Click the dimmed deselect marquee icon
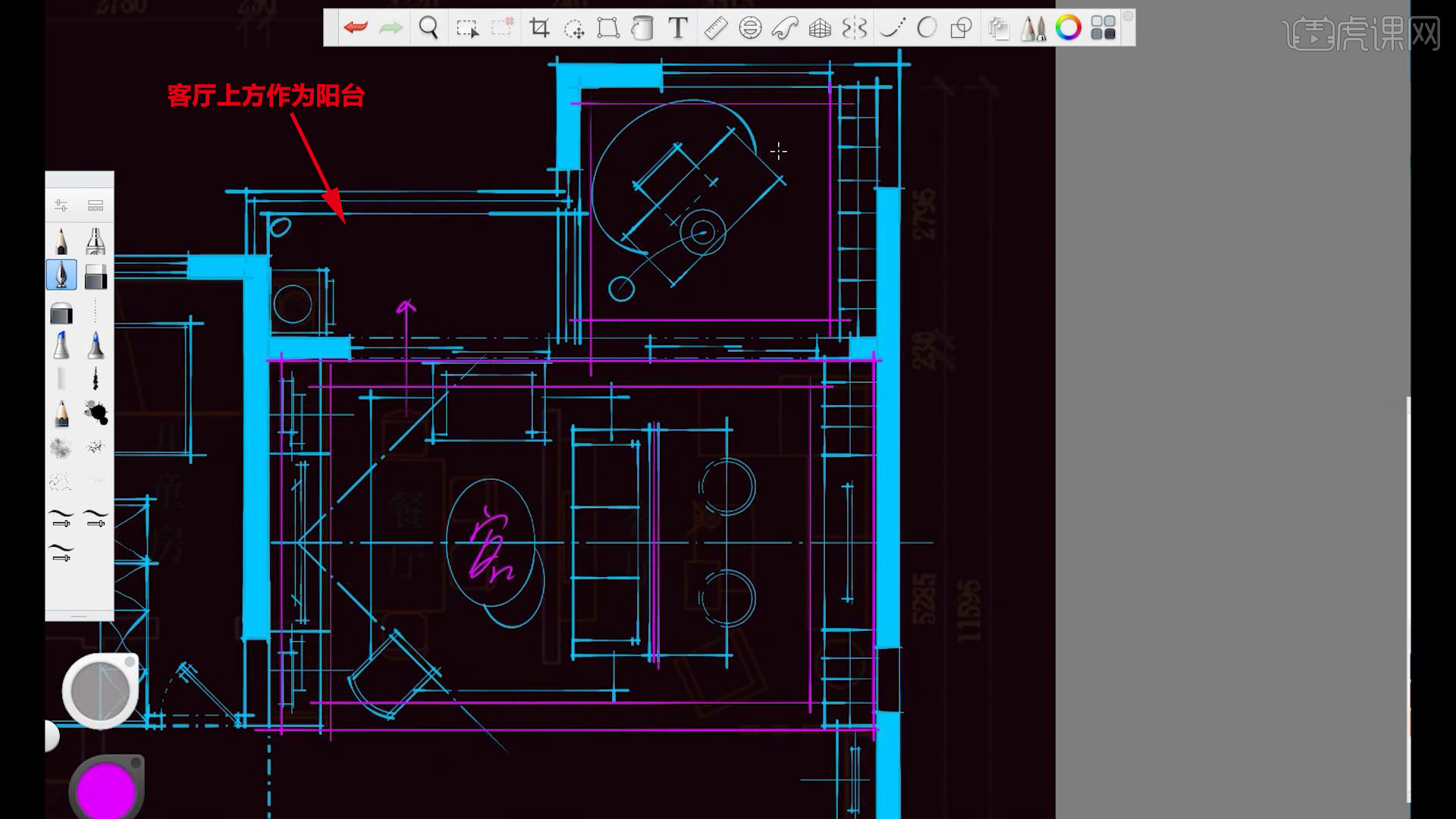Image resolution: width=1456 pixels, height=819 pixels. tap(502, 28)
